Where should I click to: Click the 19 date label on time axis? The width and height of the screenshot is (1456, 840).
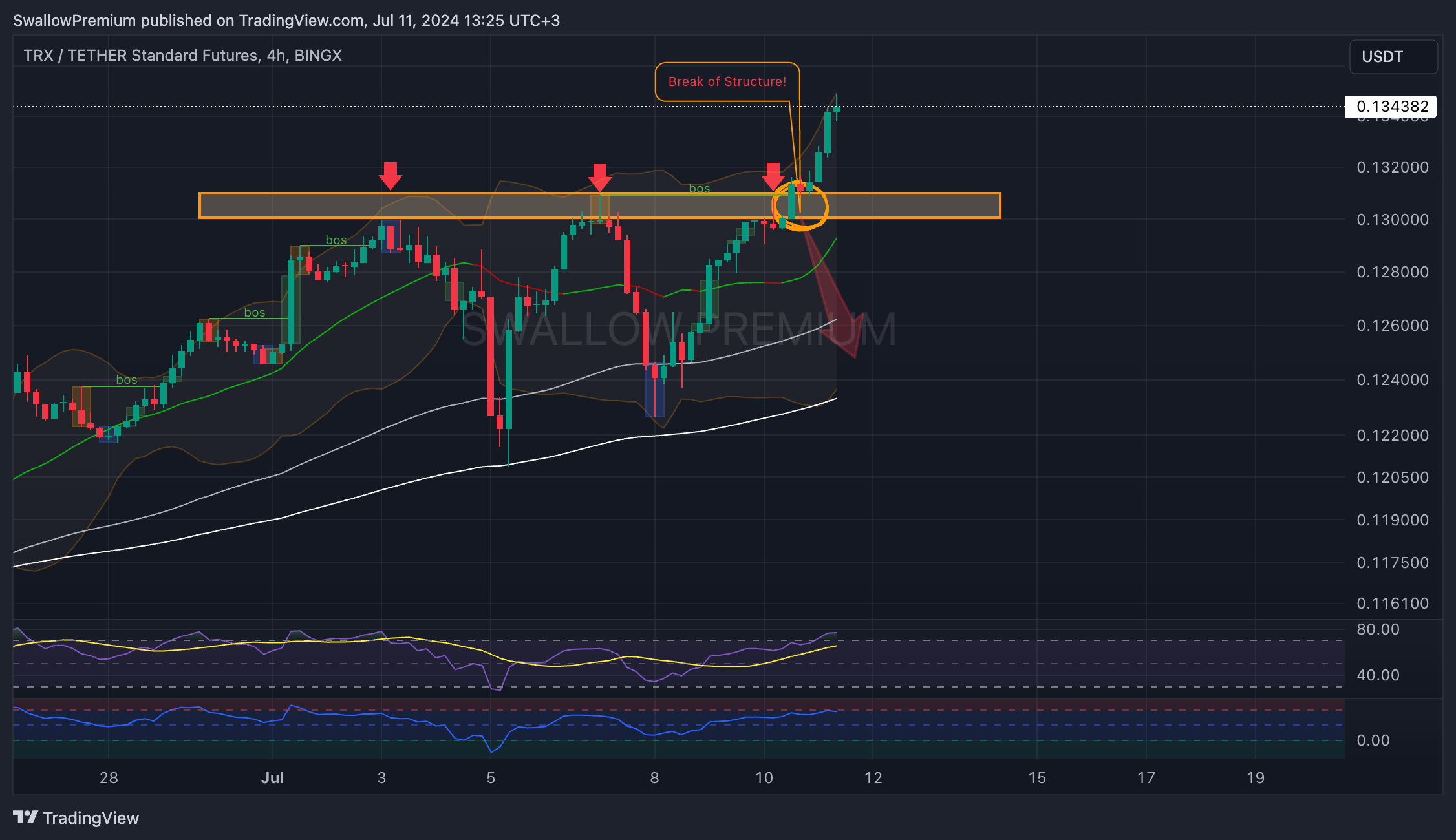1256,778
